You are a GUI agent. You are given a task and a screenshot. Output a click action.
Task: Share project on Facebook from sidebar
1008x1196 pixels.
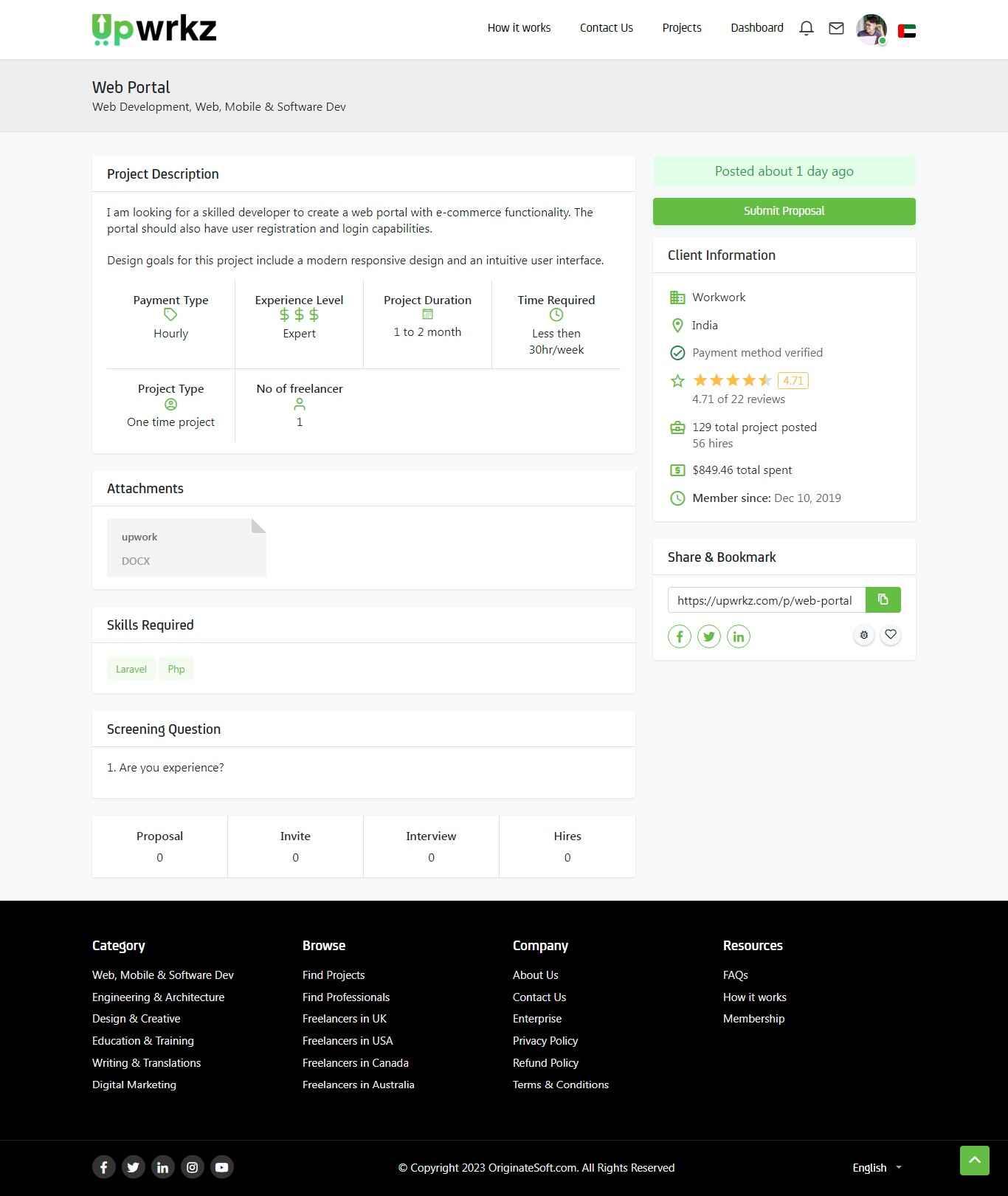tap(679, 636)
